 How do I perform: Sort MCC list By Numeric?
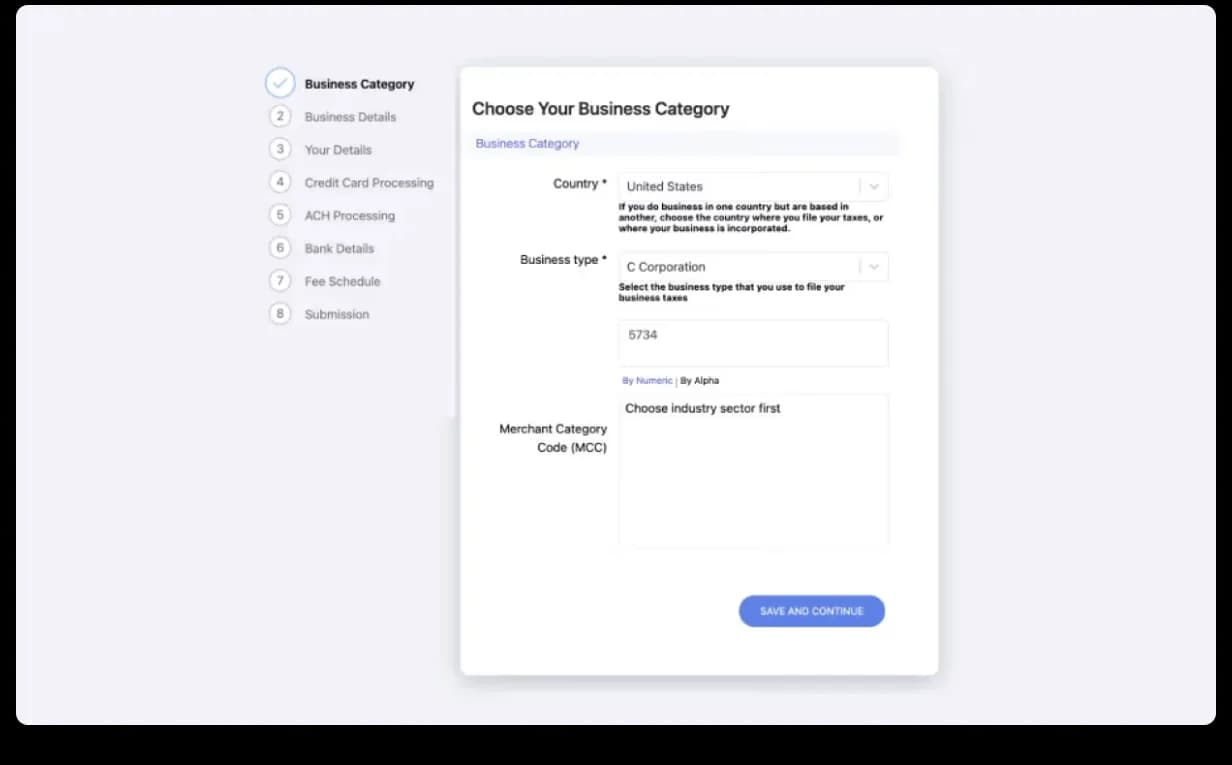[x=647, y=381]
